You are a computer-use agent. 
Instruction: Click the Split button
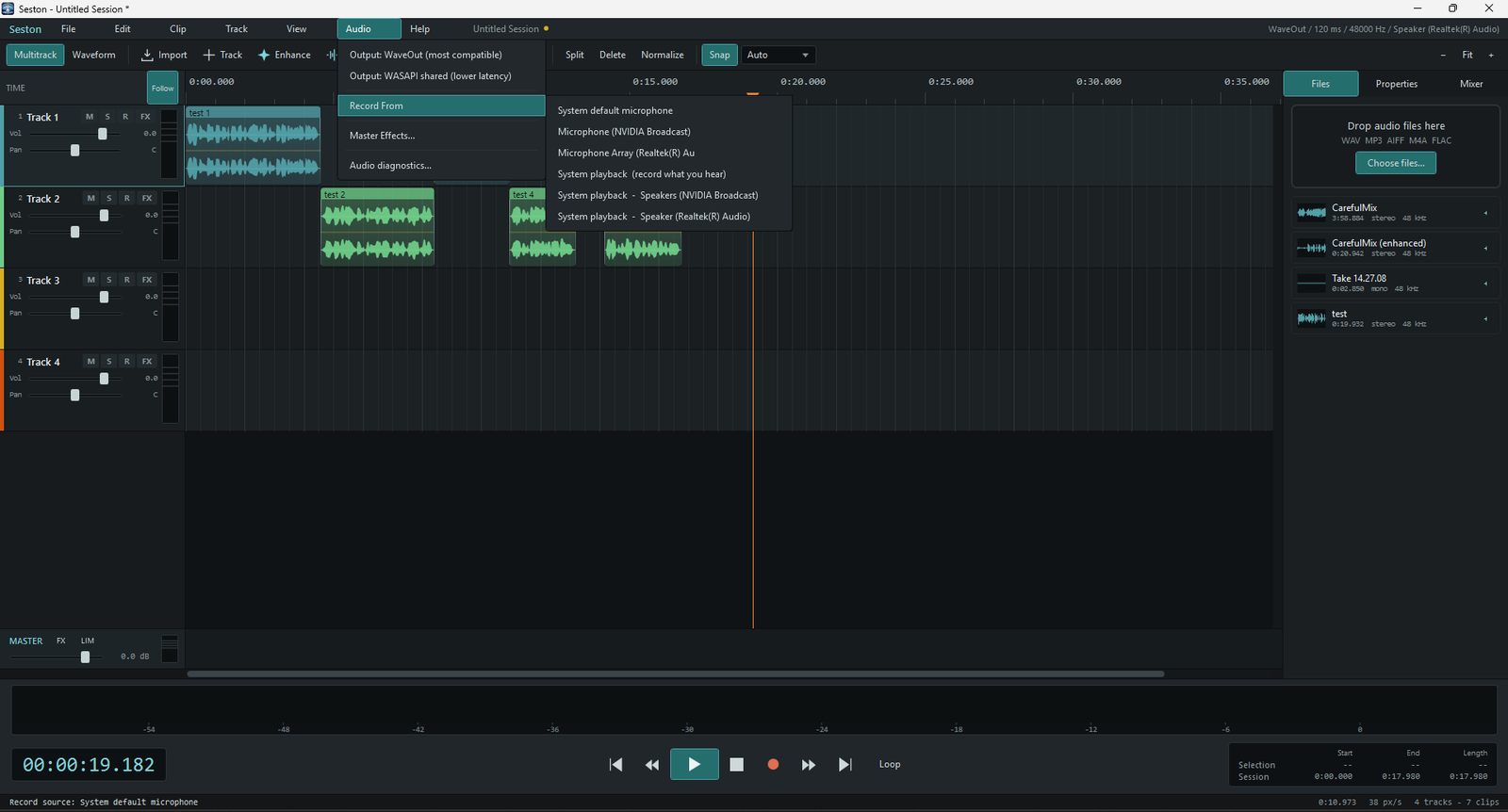coord(575,55)
